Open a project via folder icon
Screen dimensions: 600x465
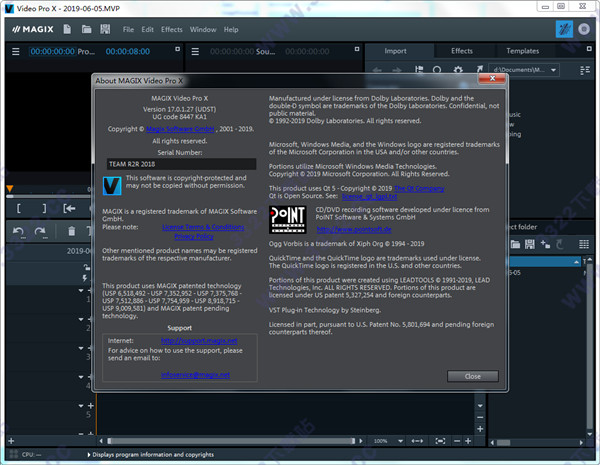click(86, 29)
